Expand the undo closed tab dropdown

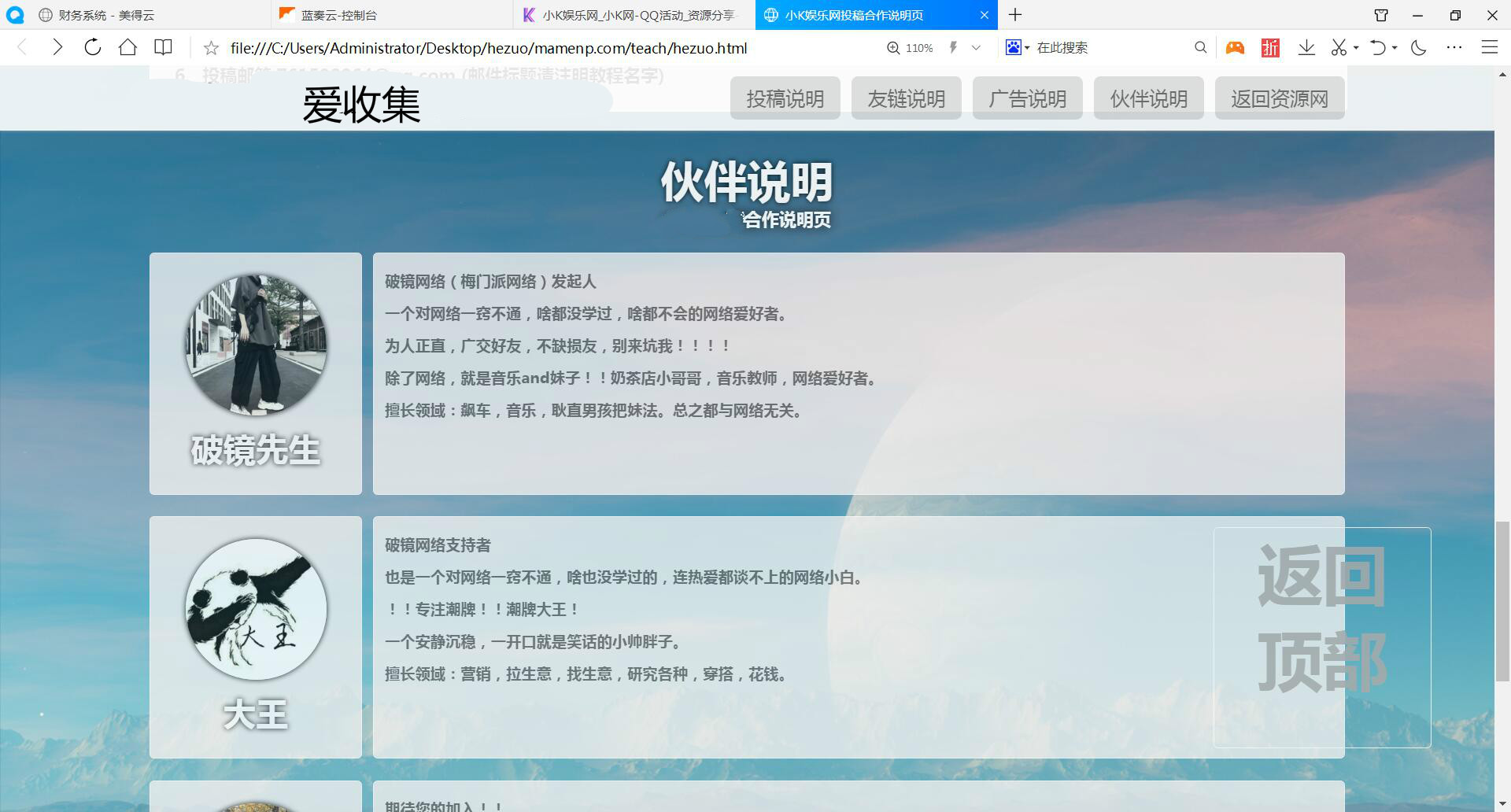click(1395, 48)
